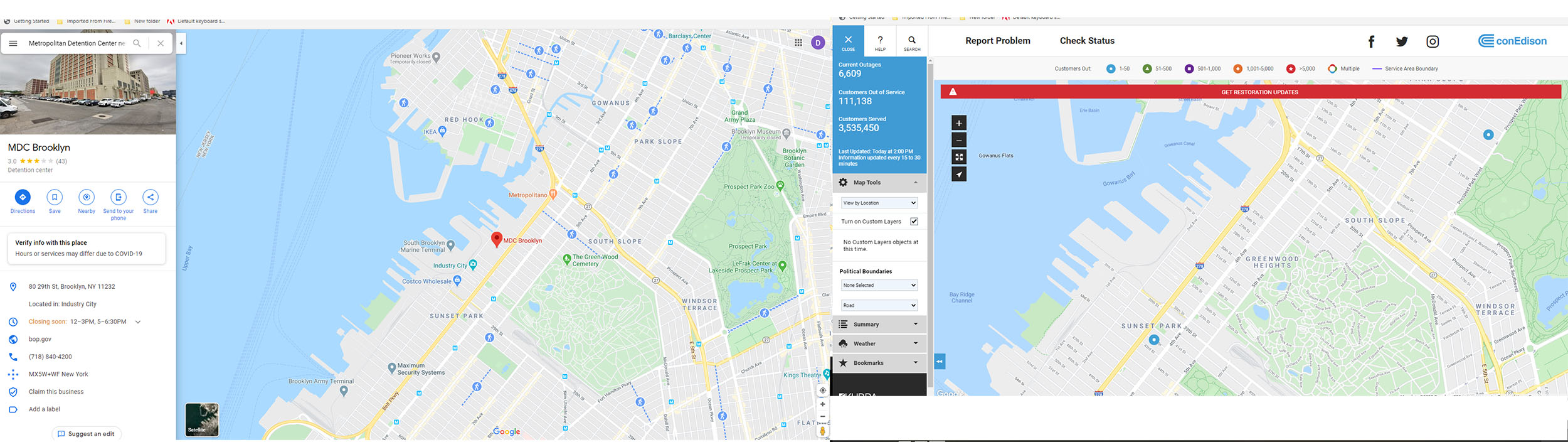
Task: Expand the Summary section
Action: pyautogui.click(x=879, y=325)
